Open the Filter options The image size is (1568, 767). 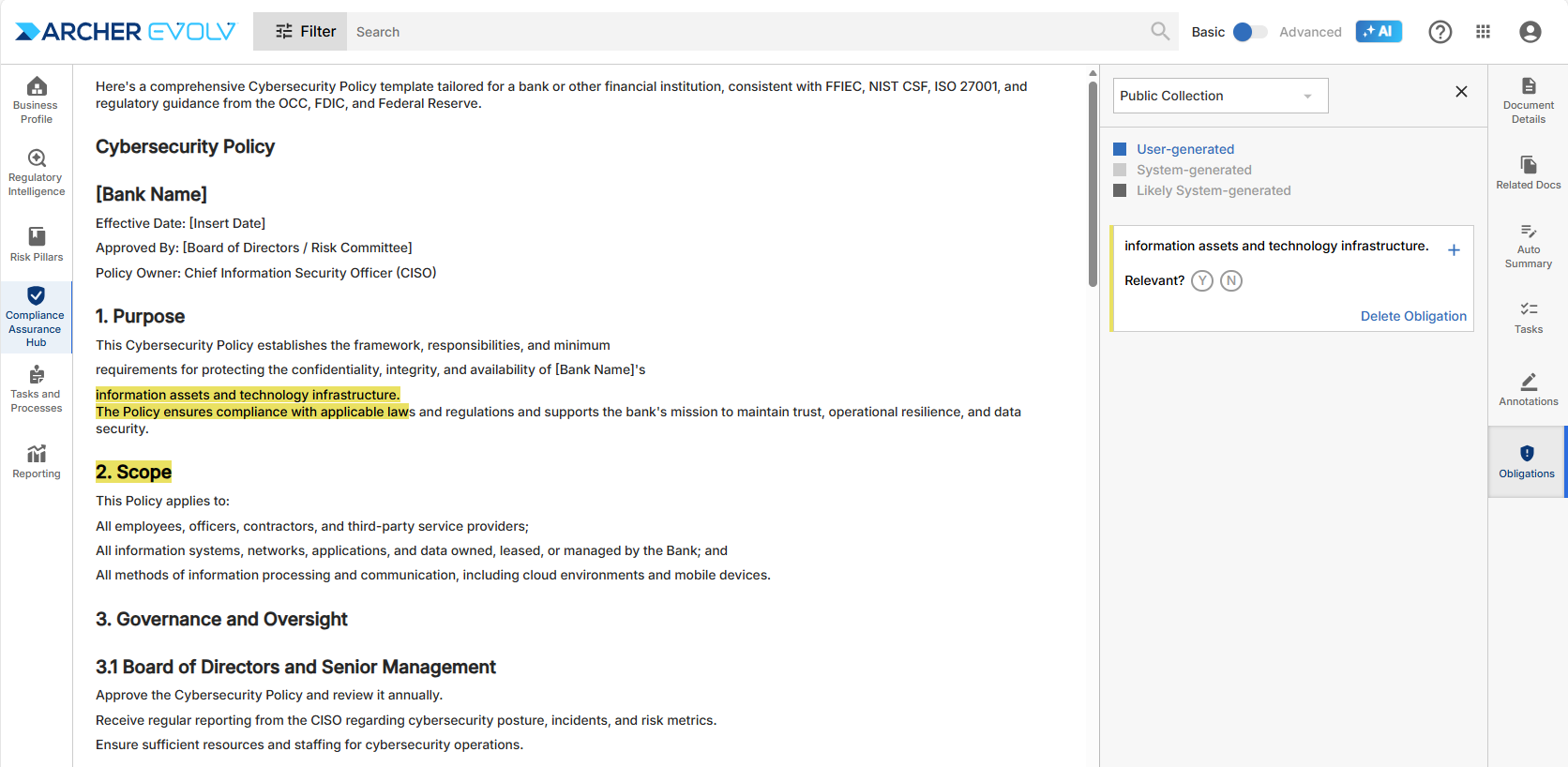tap(305, 32)
